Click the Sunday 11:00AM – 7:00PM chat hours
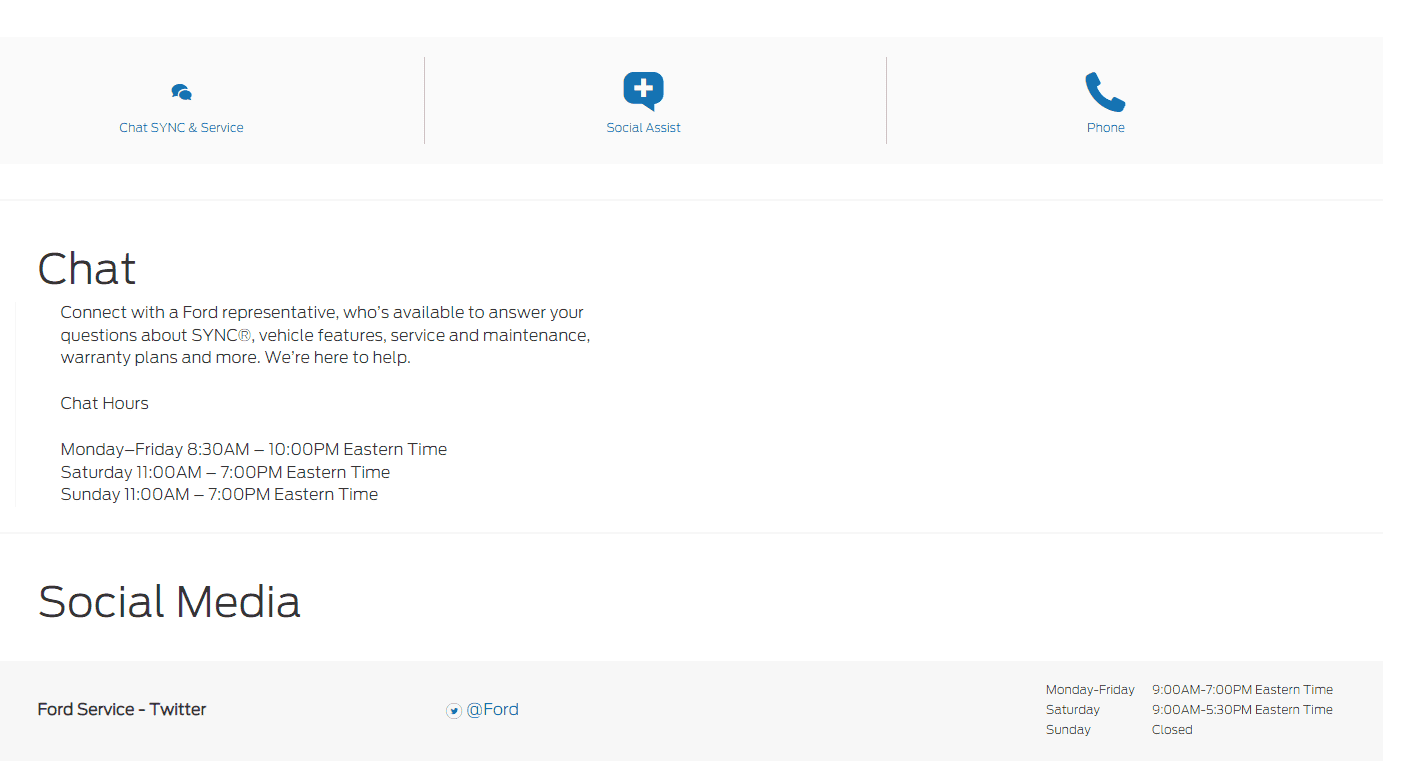This screenshot has height=772, width=1412. tap(219, 494)
